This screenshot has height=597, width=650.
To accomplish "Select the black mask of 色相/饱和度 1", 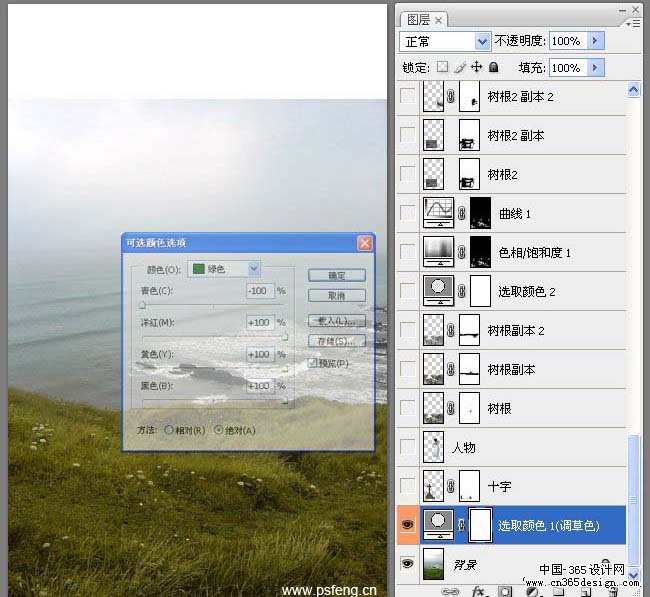I will tap(480, 252).
